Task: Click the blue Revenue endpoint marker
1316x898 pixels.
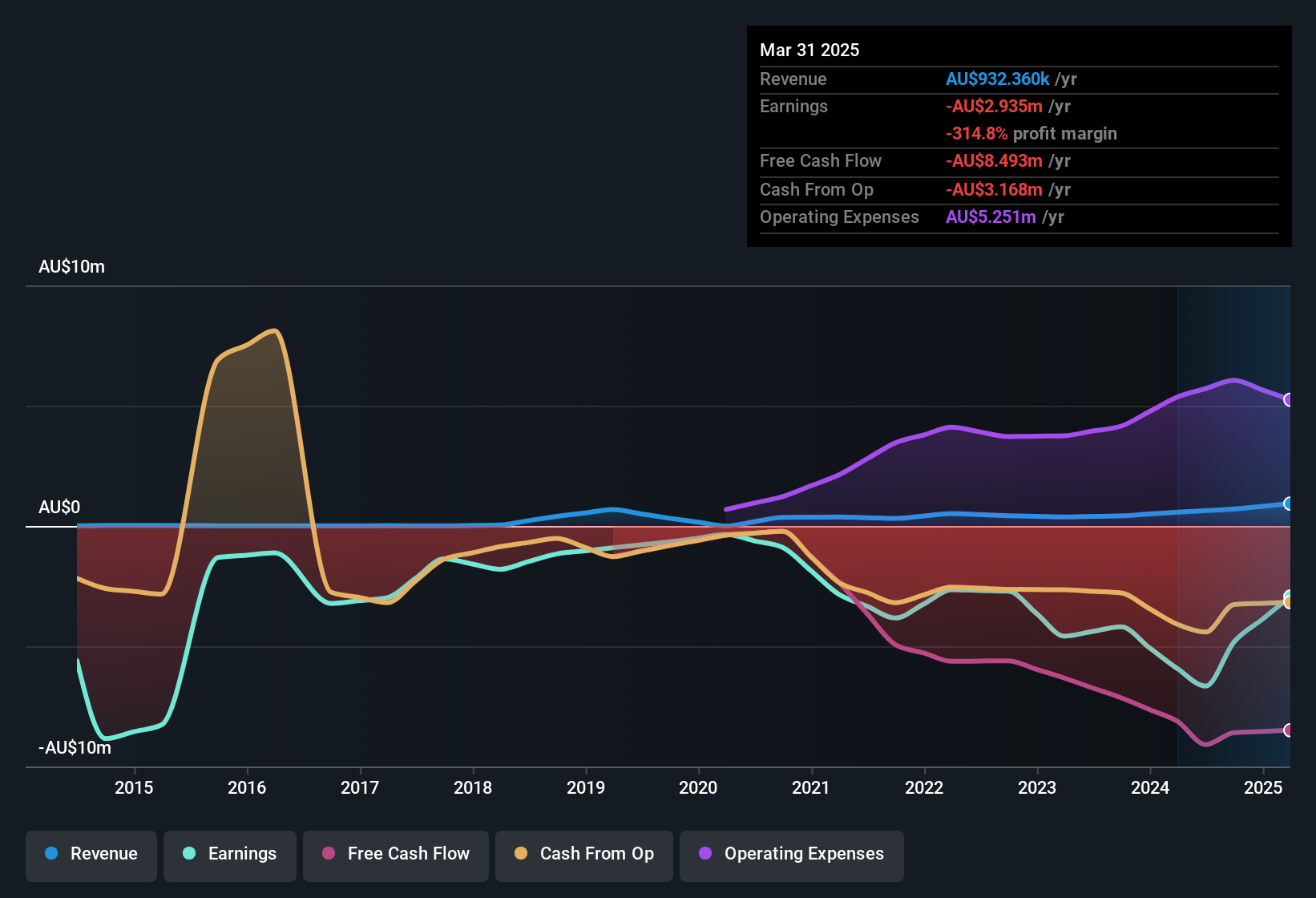Action: pos(1289,504)
